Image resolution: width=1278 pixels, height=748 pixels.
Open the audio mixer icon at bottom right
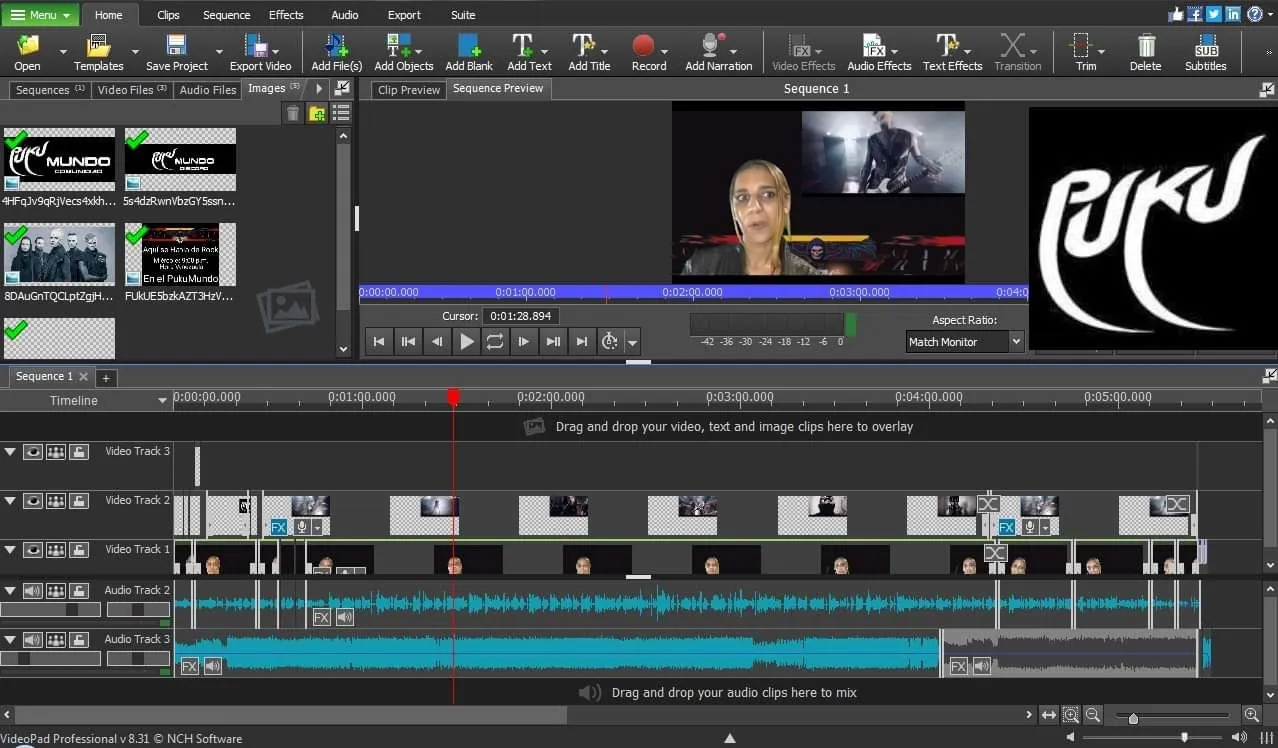tap(1268, 738)
